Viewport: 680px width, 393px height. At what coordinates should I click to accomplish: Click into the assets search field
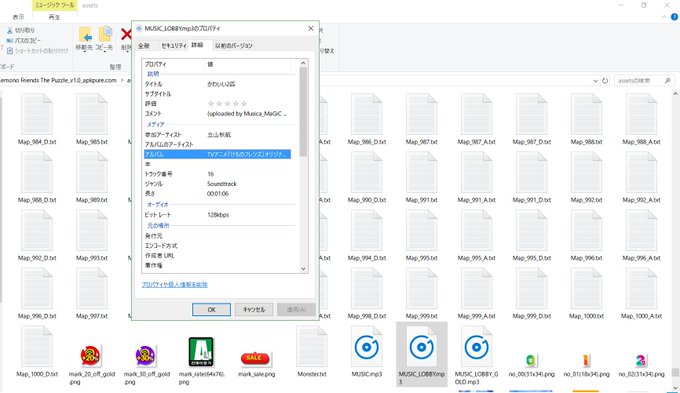[638, 81]
